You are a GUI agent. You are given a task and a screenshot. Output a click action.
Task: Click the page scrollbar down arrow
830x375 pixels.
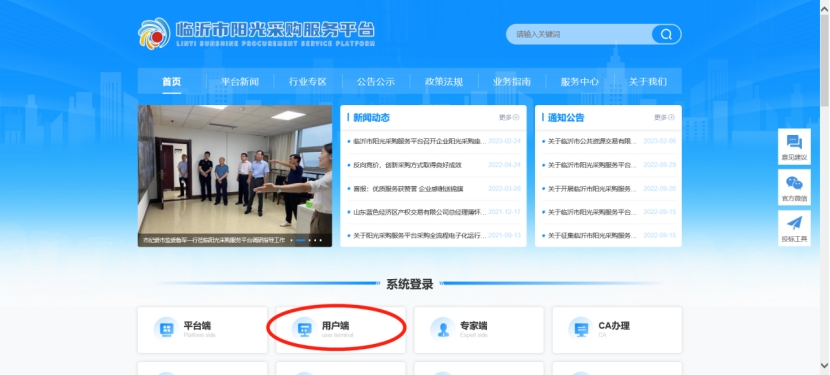tap(825, 365)
